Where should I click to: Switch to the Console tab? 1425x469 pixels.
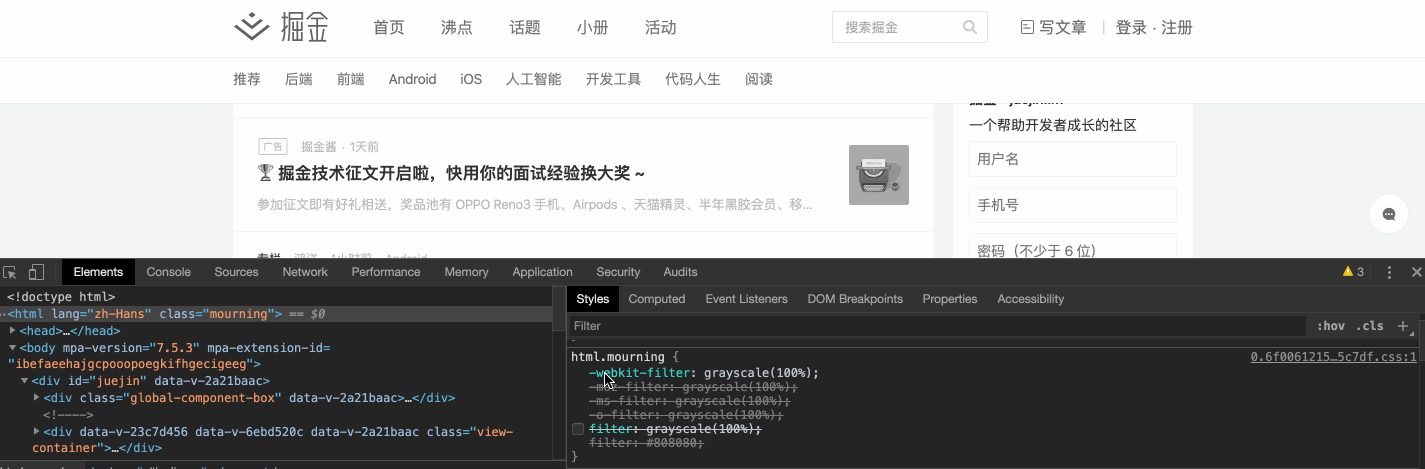coord(169,272)
